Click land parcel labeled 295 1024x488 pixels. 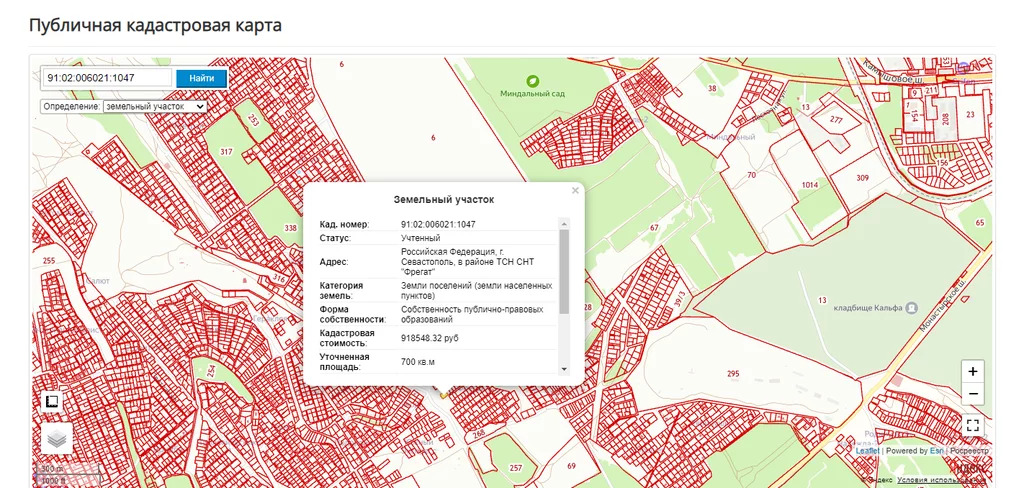tap(733, 374)
